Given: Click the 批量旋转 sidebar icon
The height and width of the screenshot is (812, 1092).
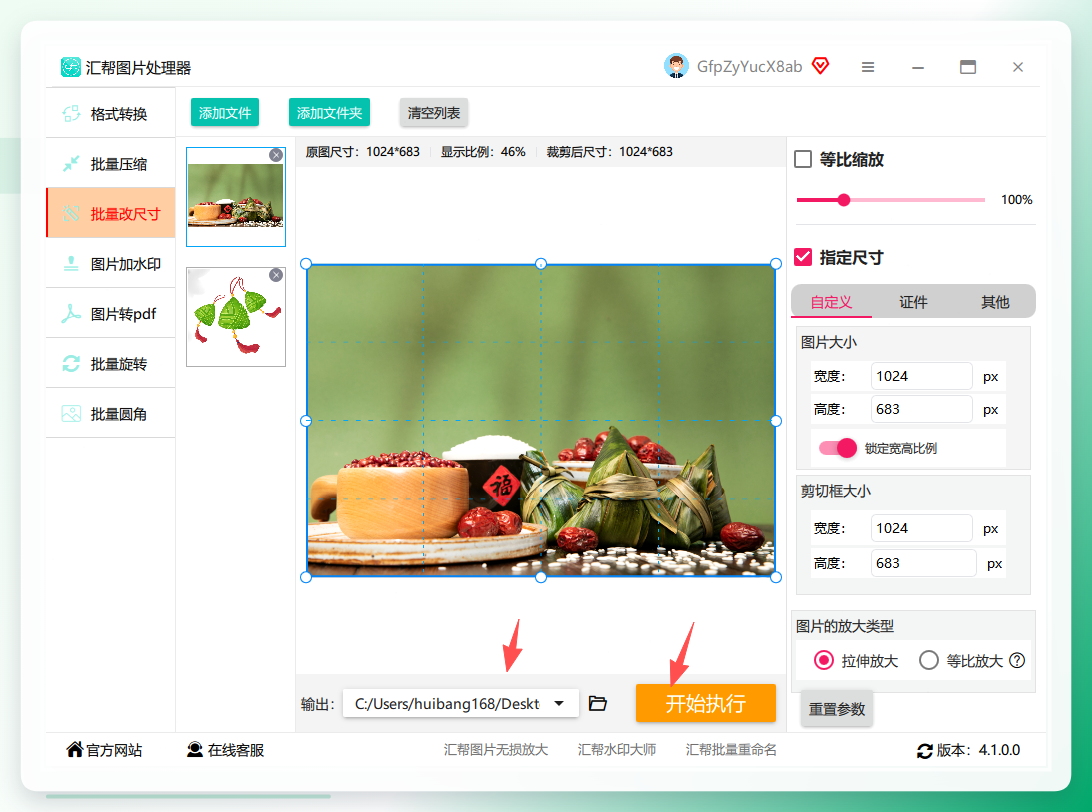Looking at the screenshot, I should 71,364.
